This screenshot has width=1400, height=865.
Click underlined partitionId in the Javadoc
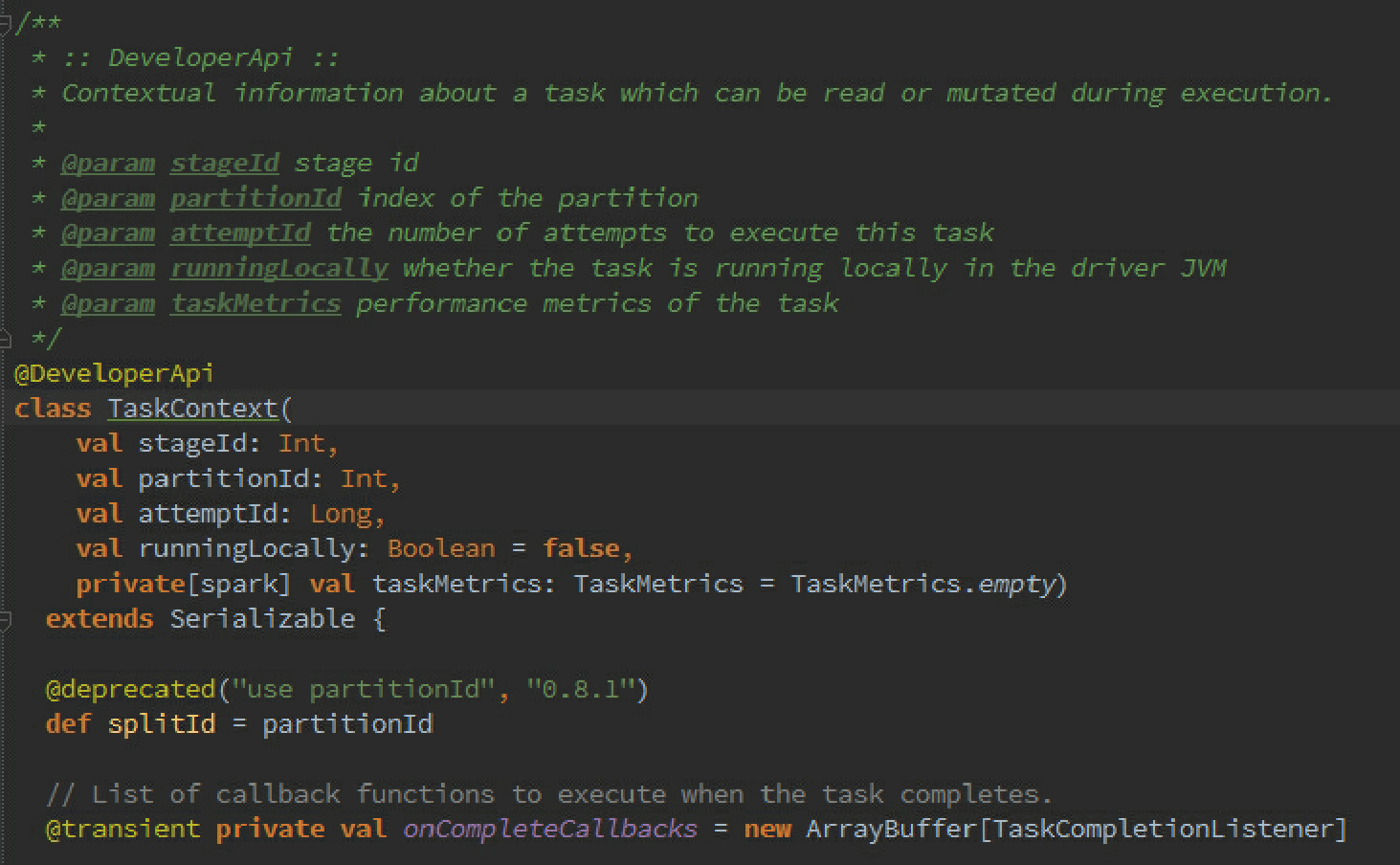tap(256, 199)
